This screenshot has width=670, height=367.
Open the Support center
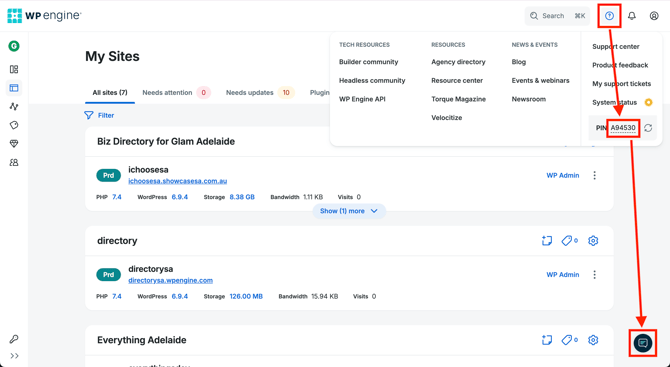(x=616, y=47)
